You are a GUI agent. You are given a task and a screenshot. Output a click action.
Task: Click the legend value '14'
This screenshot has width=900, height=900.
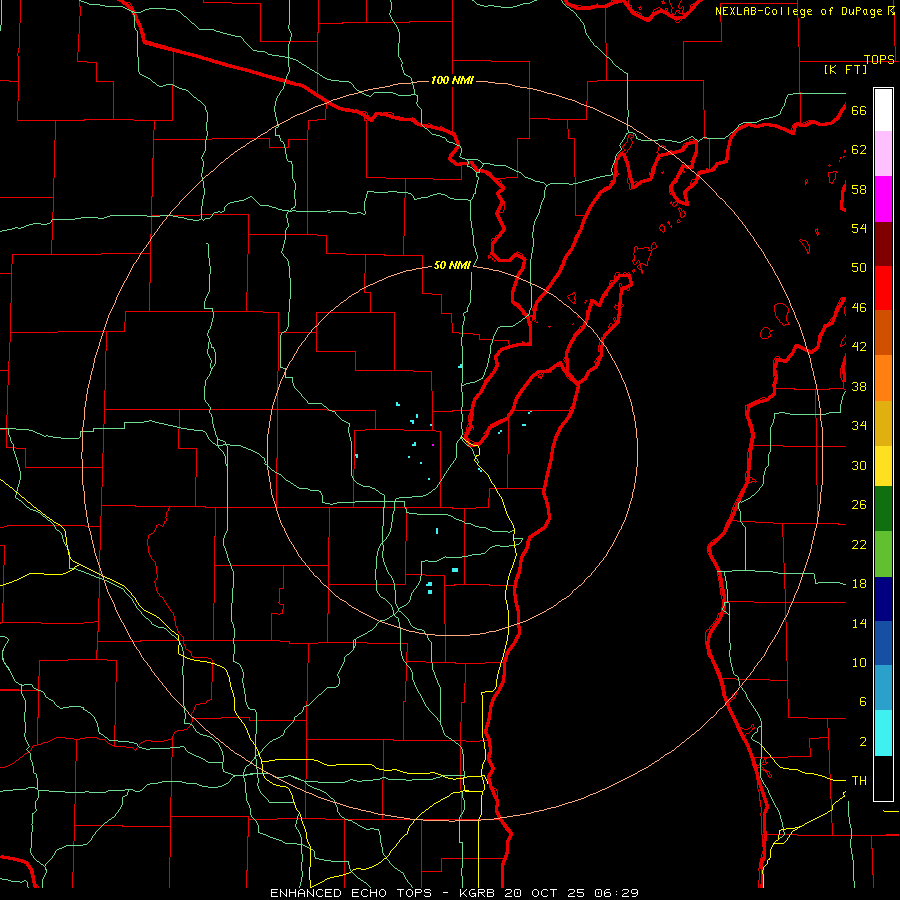pyautogui.click(x=859, y=623)
